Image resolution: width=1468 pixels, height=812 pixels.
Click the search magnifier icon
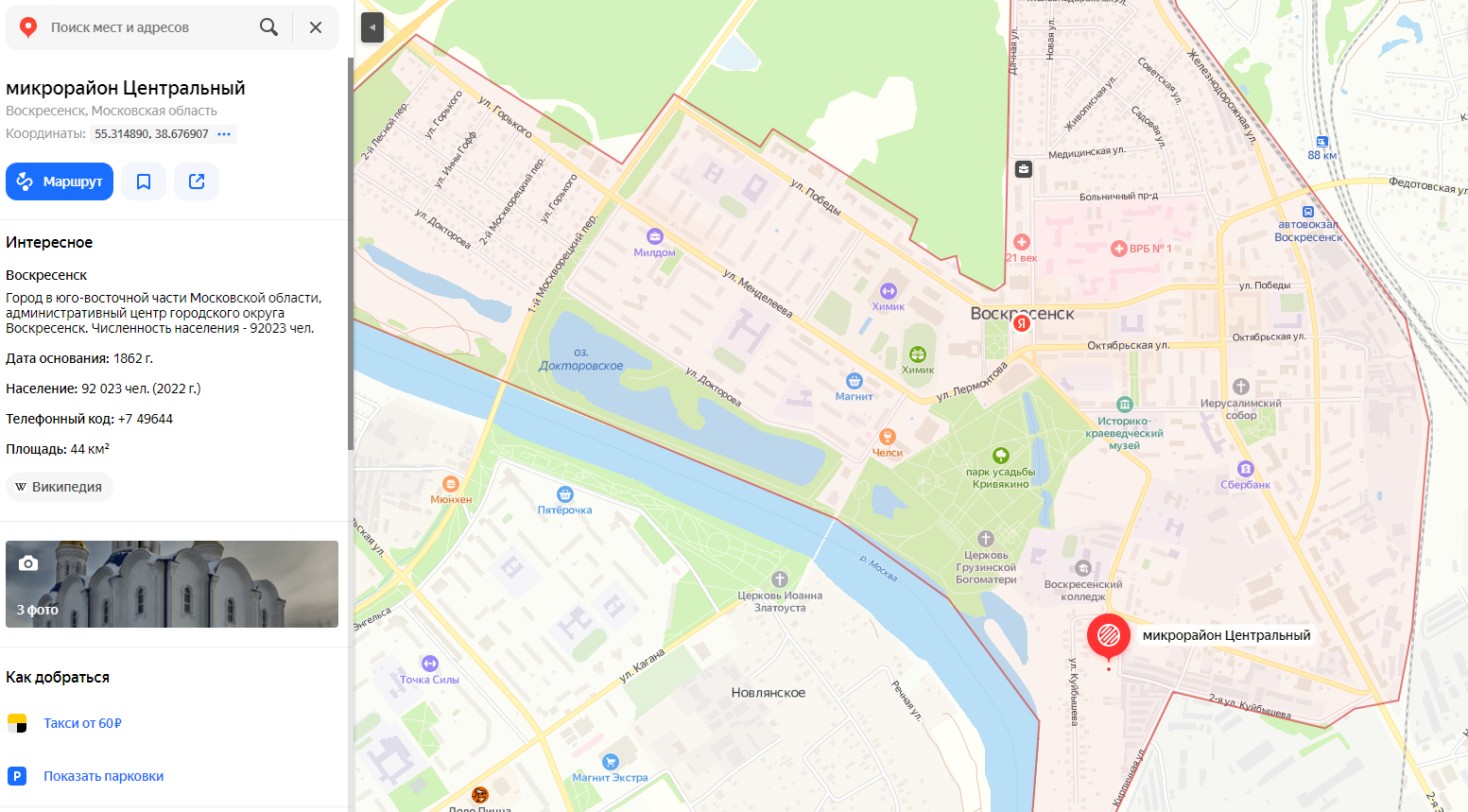point(268,27)
